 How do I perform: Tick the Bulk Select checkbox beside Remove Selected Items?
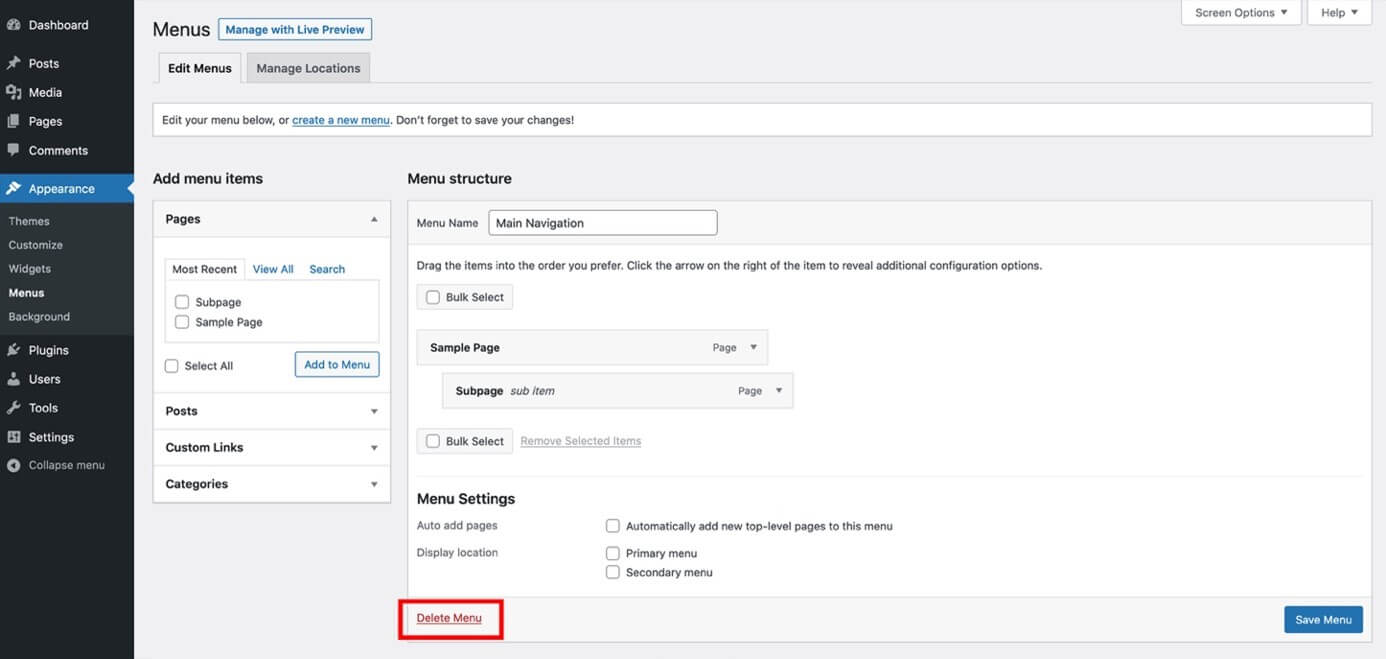pos(433,441)
